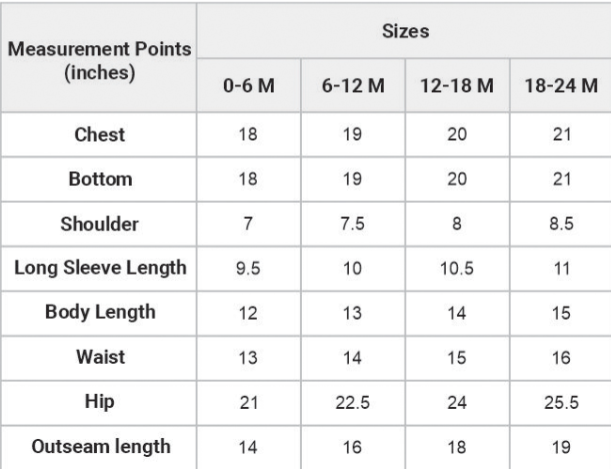Select the Measurement Points (inches) header
The height and width of the screenshot is (469, 611).
99,58
